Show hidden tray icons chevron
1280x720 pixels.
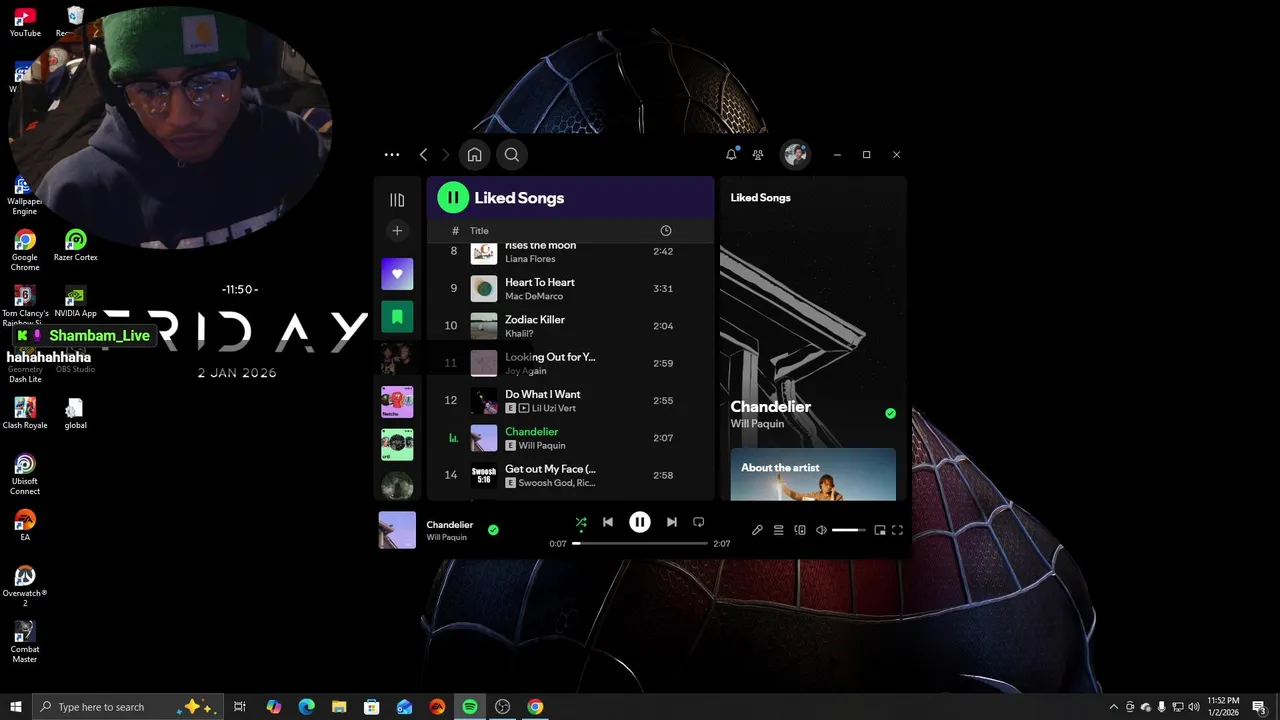click(1114, 707)
